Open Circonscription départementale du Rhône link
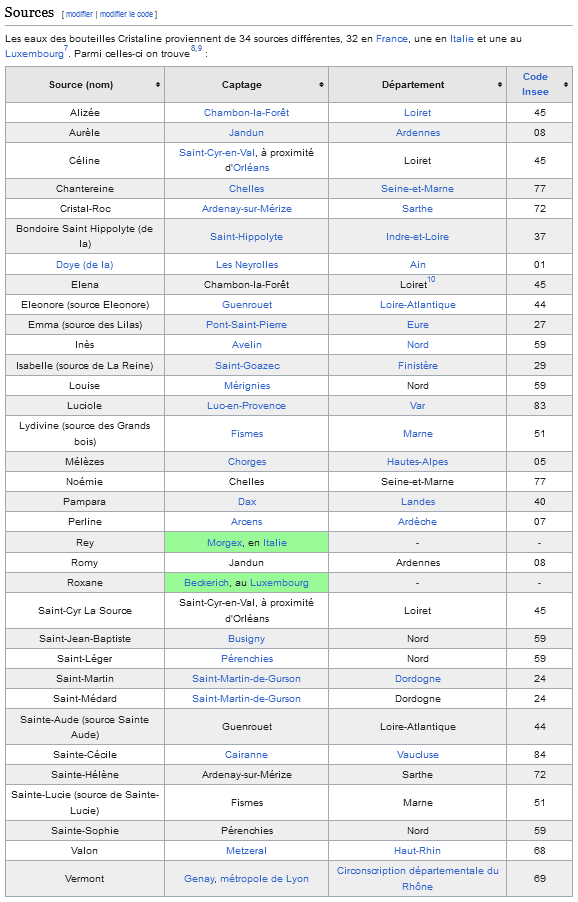Screen dimensions: 578x902 [x=418, y=878]
